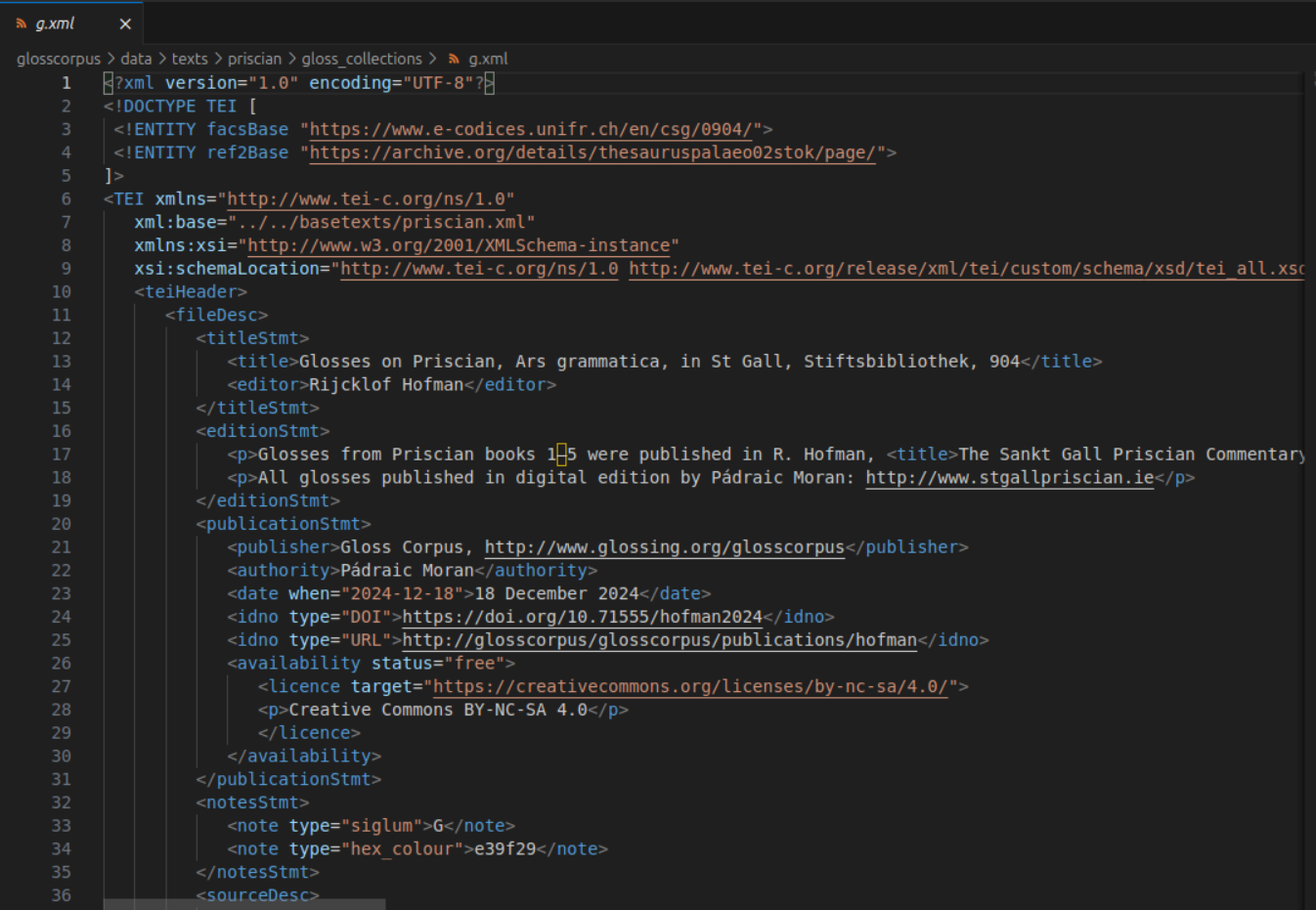The image size is (1316, 910).
Task: Open the xmlns tei-c.org/ns/1.0 link on line 6
Action: (366, 199)
